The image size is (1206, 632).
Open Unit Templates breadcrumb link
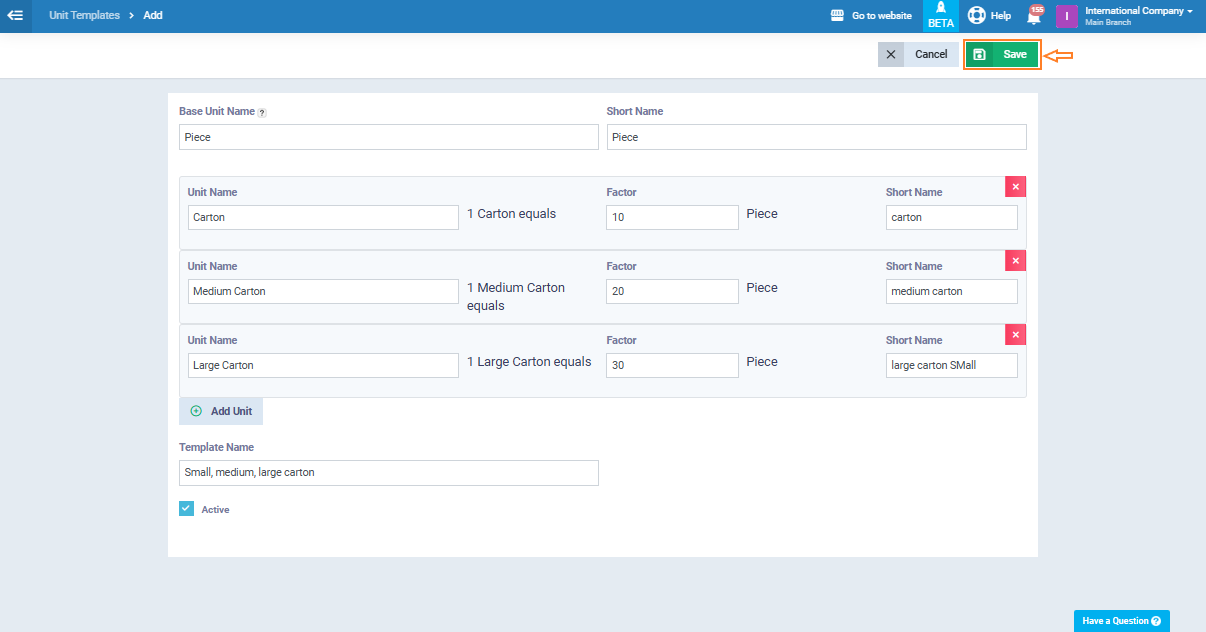(x=84, y=16)
